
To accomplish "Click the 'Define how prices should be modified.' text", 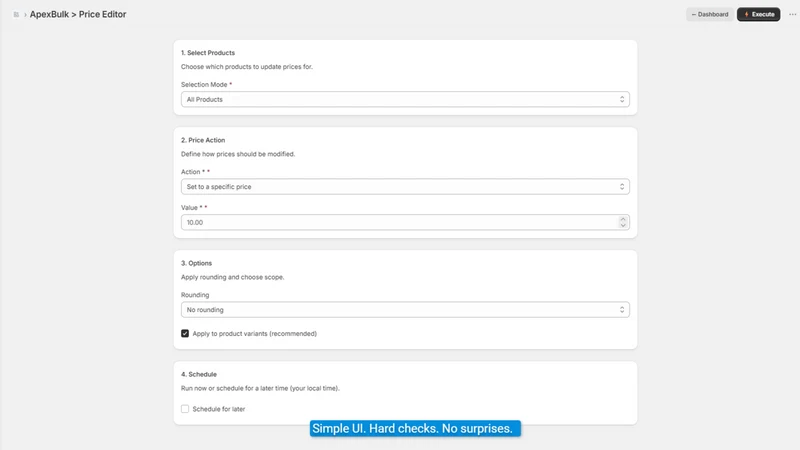I will [238, 154].
